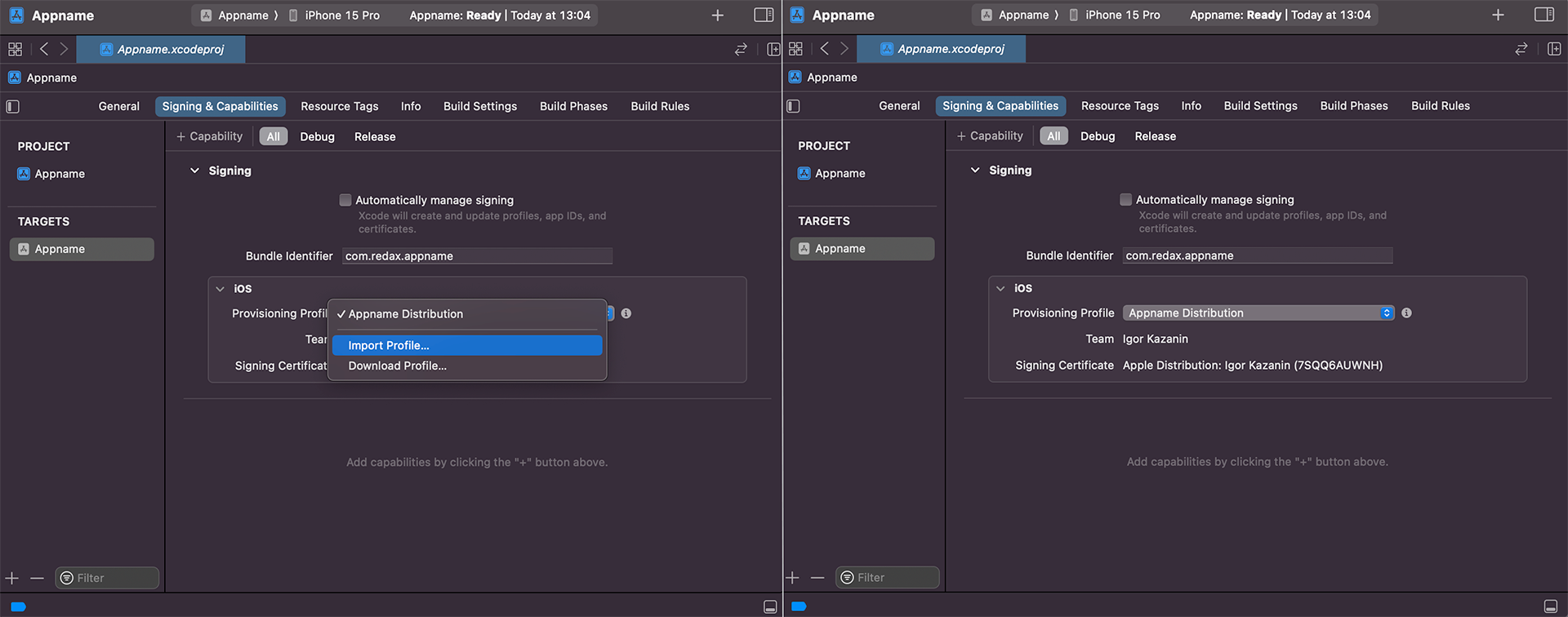Switch to Build Phases tab in right window
This screenshot has width=1568, height=617.
(1354, 105)
